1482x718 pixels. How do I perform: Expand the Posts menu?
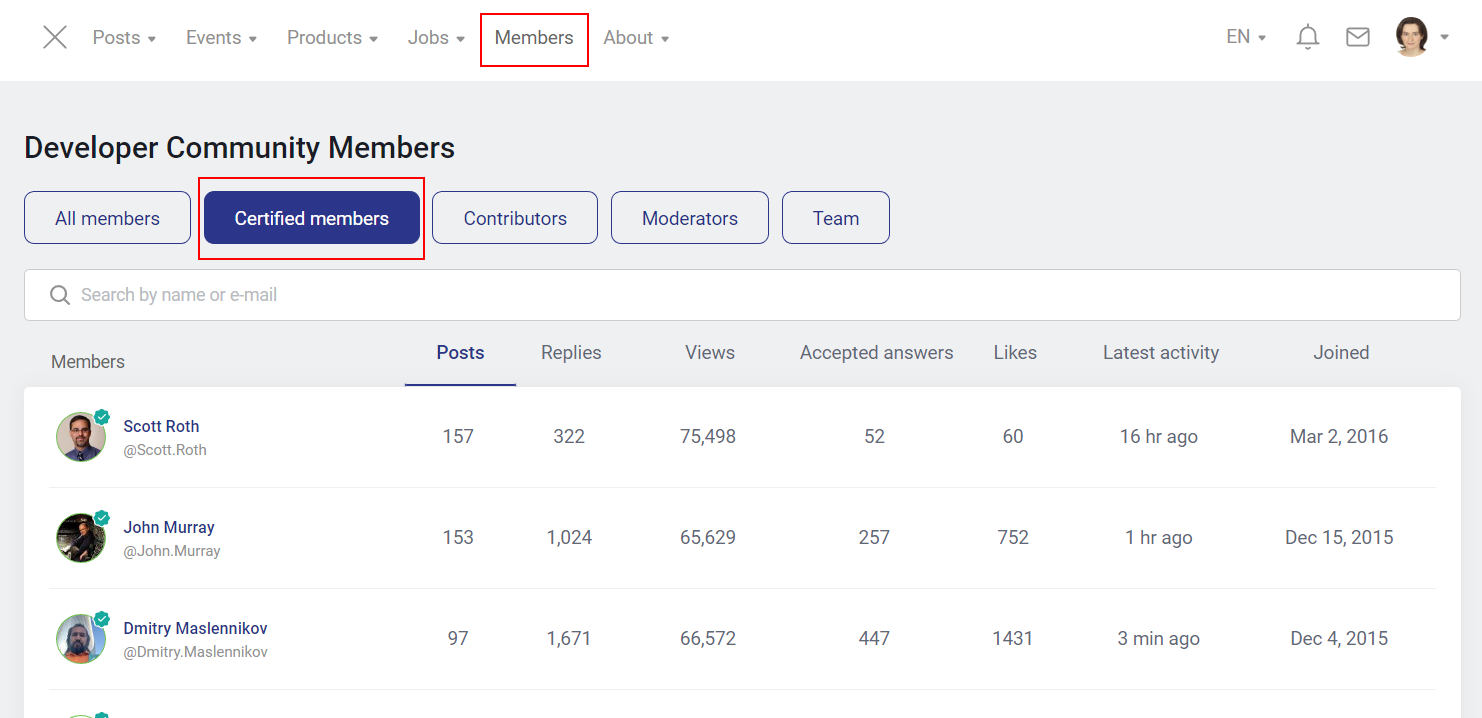pos(124,38)
